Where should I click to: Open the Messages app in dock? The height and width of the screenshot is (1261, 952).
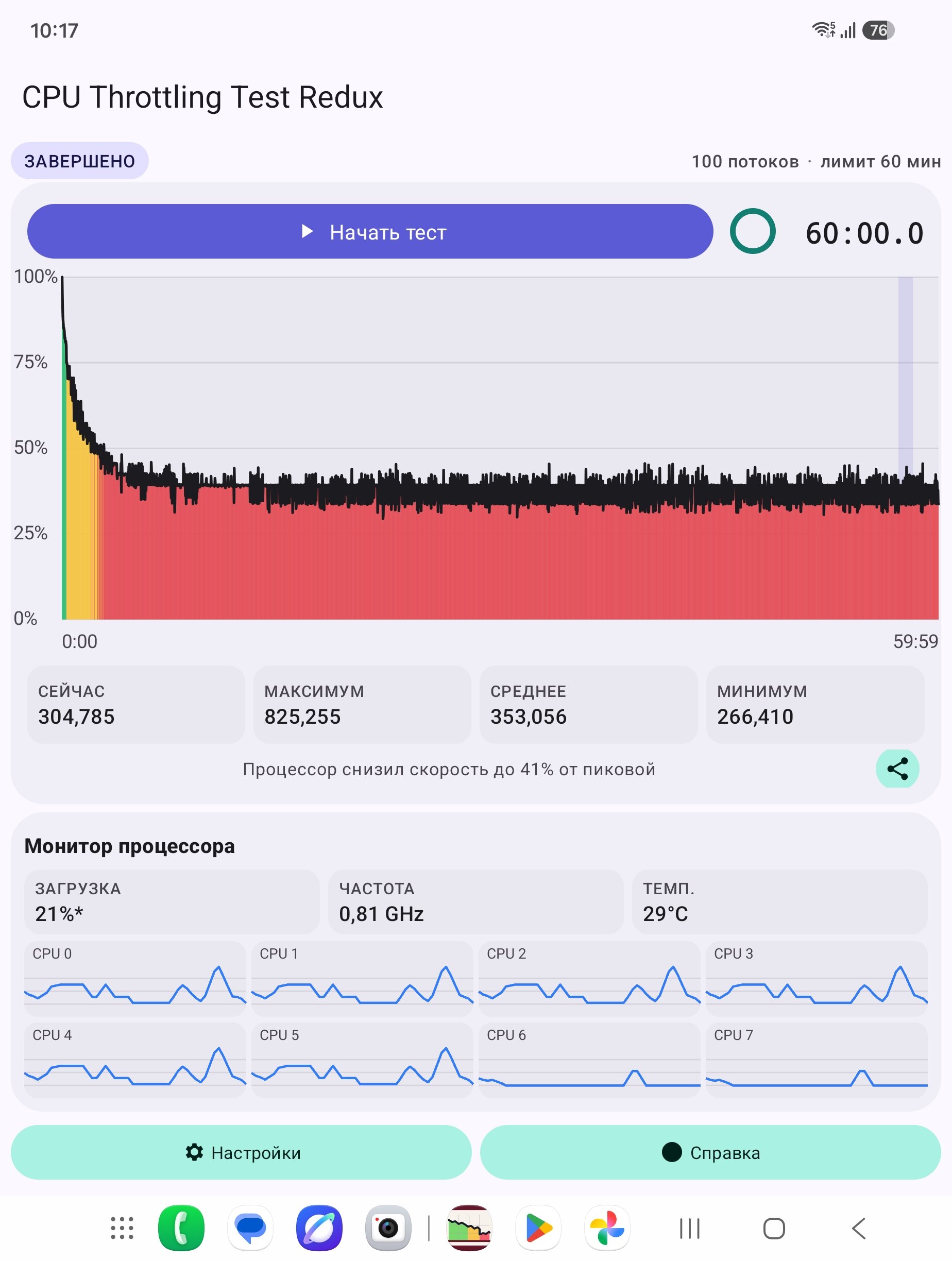pyautogui.click(x=250, y=1228)
